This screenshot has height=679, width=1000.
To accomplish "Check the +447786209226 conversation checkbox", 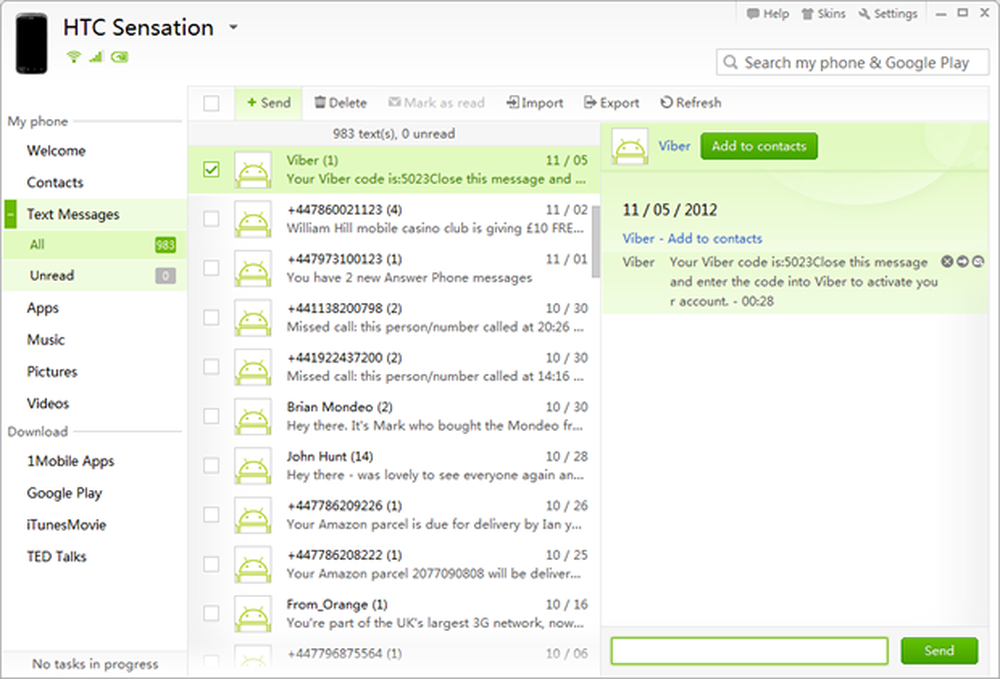I will point(211,515).
